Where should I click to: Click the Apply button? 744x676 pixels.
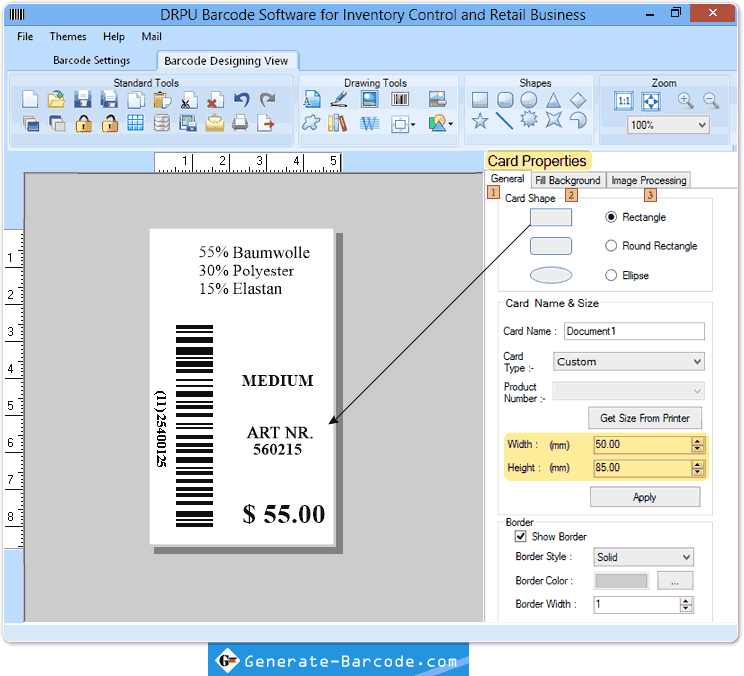(645, 497)
